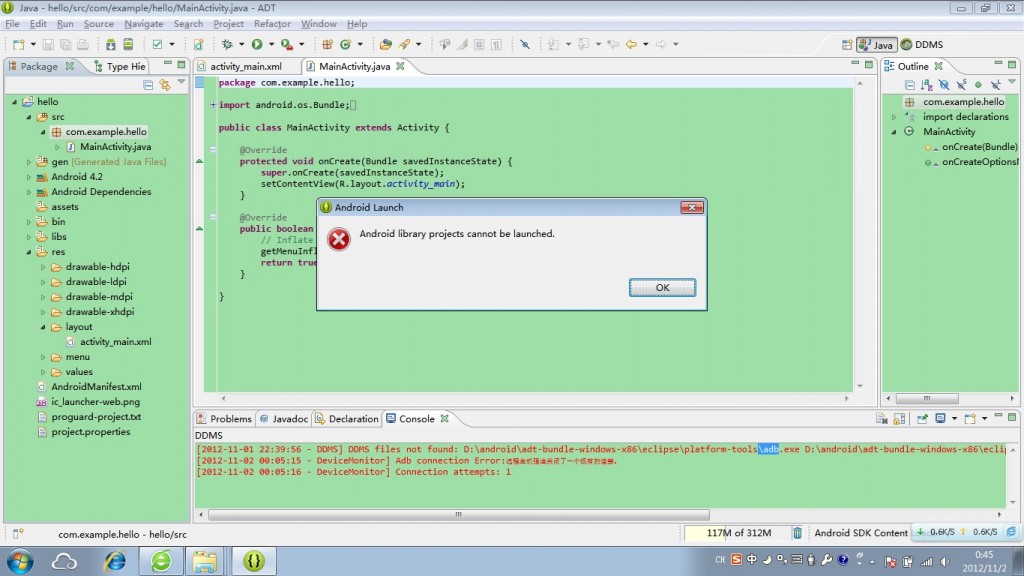
Task: Toggle Hide Static Members in Outline
Action: pyautogui.click(x=961, y=85)
